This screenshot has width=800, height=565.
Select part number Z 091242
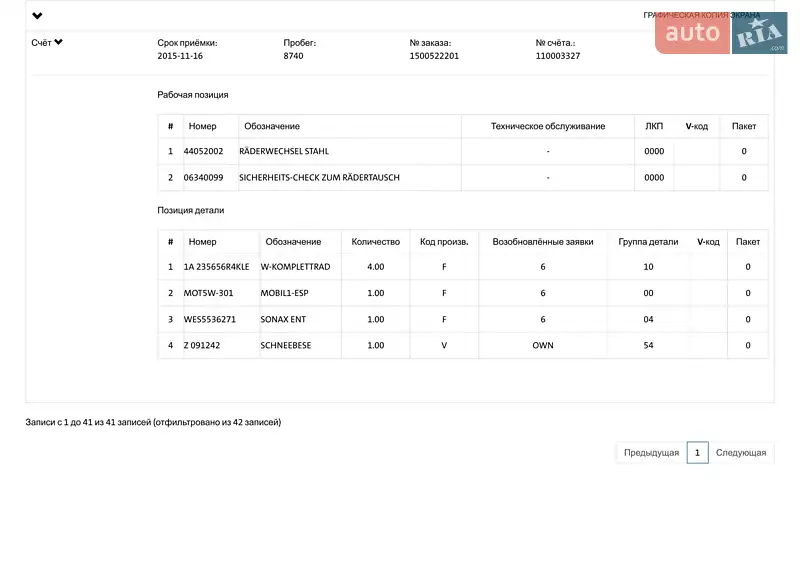coord(202,346)
